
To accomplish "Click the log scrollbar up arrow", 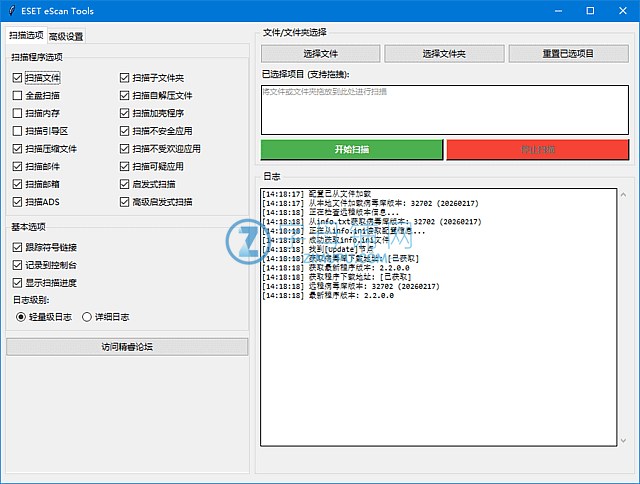I will [625, 192].
